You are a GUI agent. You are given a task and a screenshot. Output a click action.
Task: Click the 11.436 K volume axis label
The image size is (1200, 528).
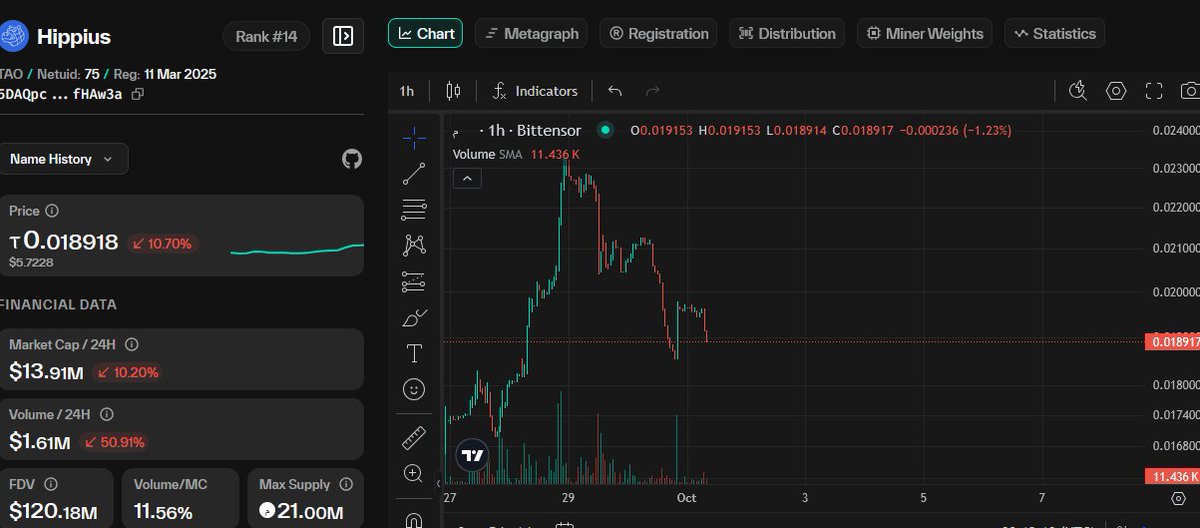click(1172, 476)
